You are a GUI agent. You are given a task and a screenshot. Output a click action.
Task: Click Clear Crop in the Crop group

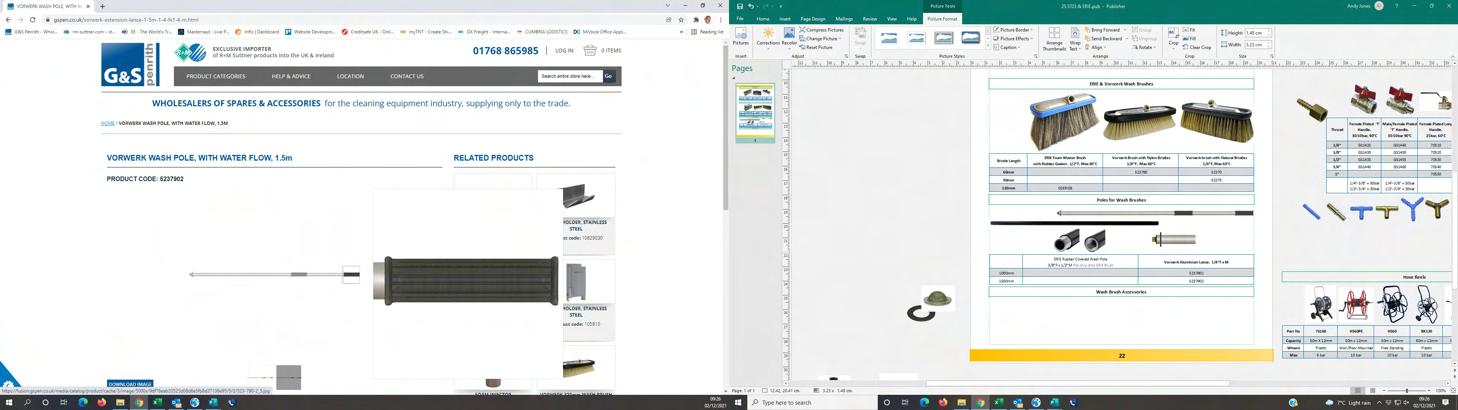(1197, 47)
